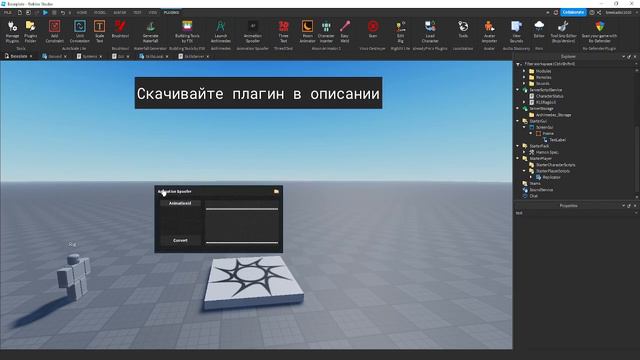Open View Sounds plugin
The height and width of the screenshot is (360, 640).
[516, 32]
